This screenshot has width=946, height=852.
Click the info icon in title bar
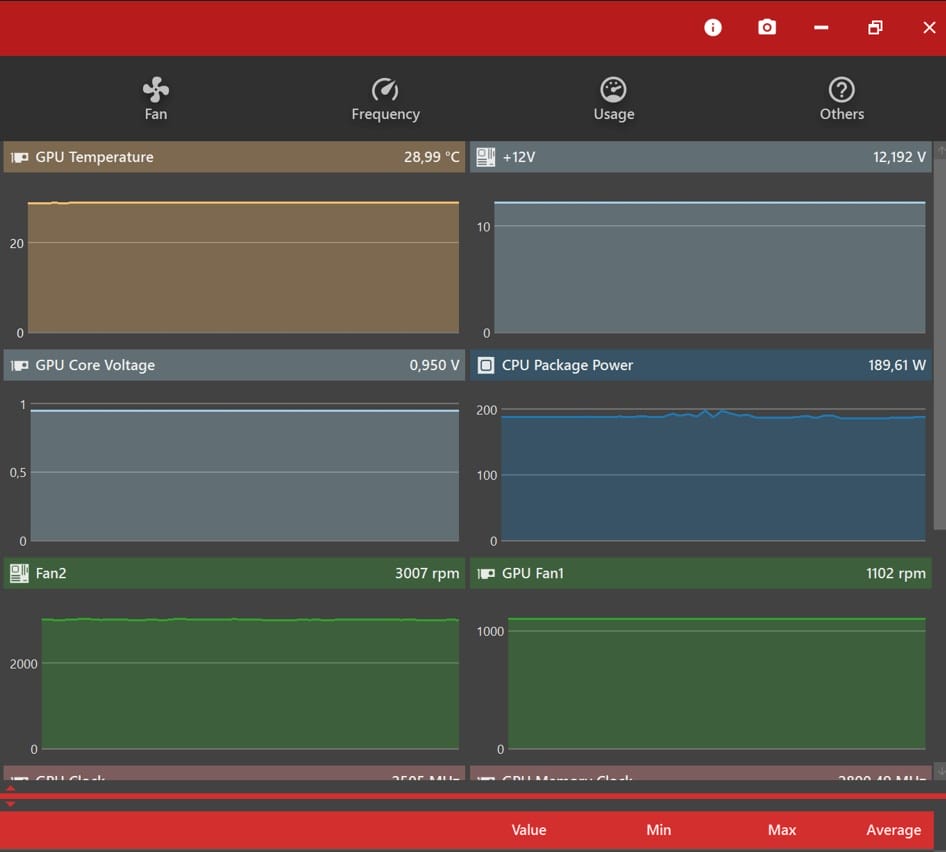pyautogui.click(x=713, y=28)
